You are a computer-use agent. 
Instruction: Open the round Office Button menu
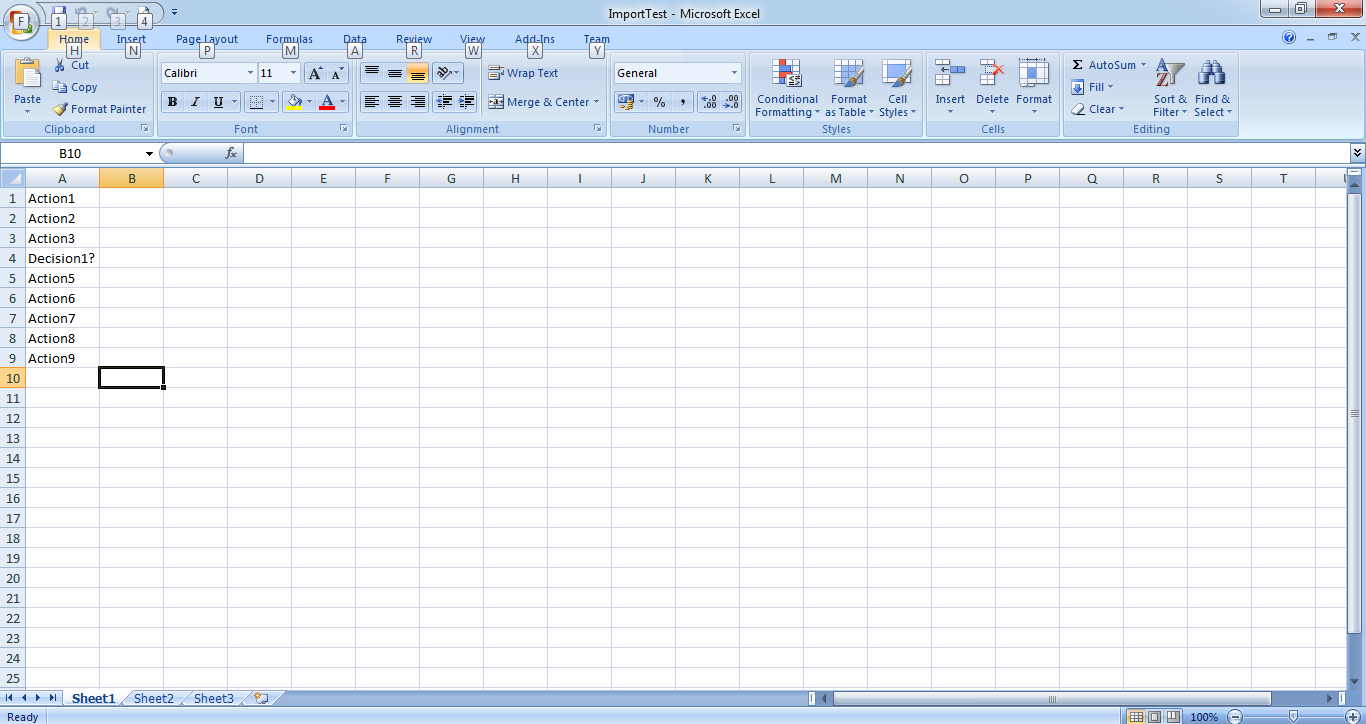(21, 22)
